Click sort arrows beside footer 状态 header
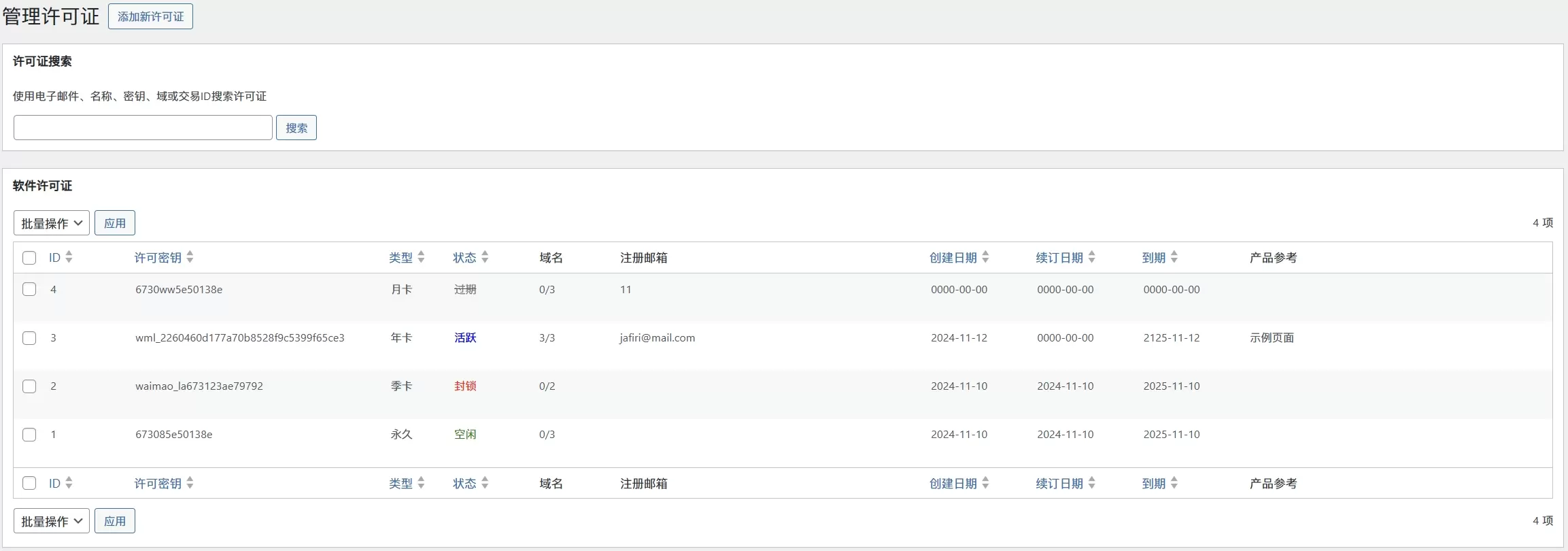Screen dimensions: 1568x551 [x=485, y=483]
